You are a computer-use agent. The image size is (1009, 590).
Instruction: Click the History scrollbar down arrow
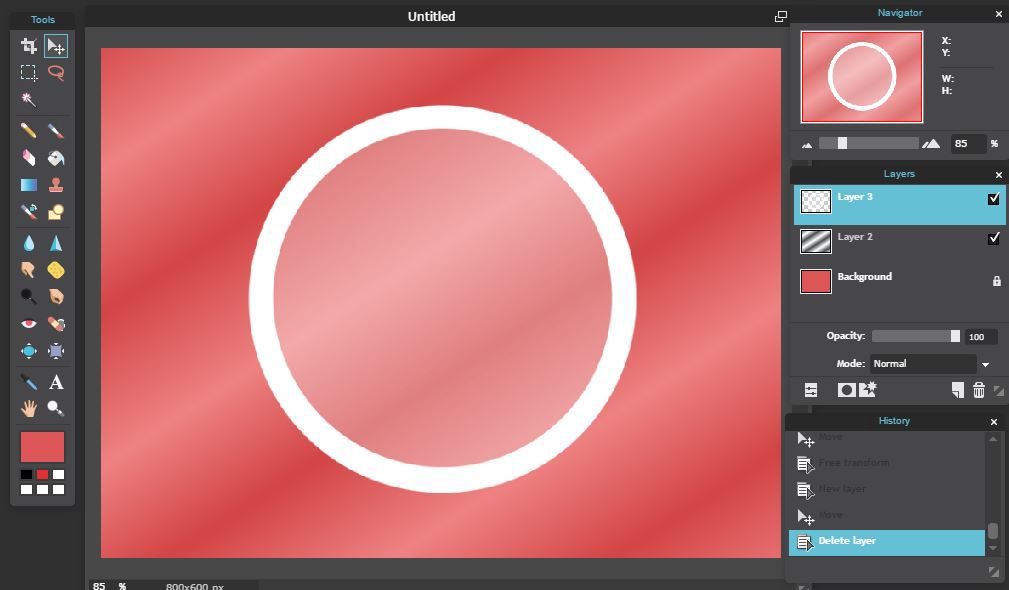tap(993, 549)
